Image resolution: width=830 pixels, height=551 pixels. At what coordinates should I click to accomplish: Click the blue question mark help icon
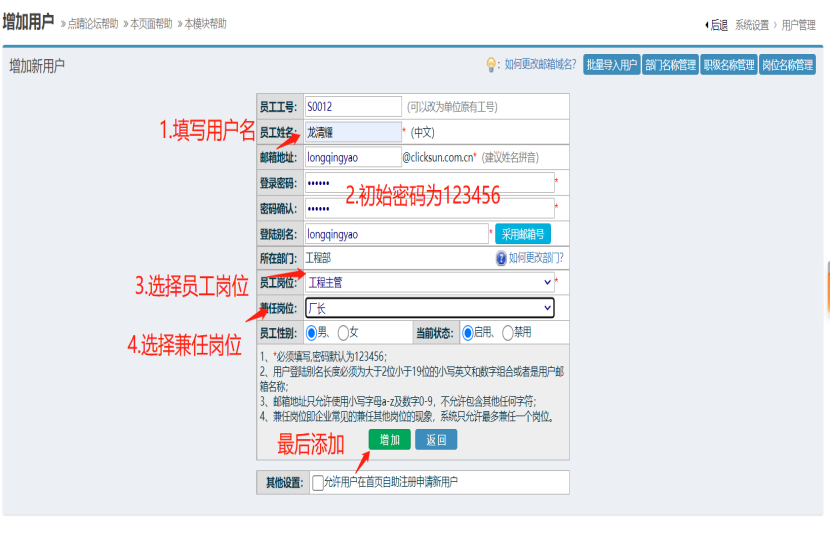(501, 258)
